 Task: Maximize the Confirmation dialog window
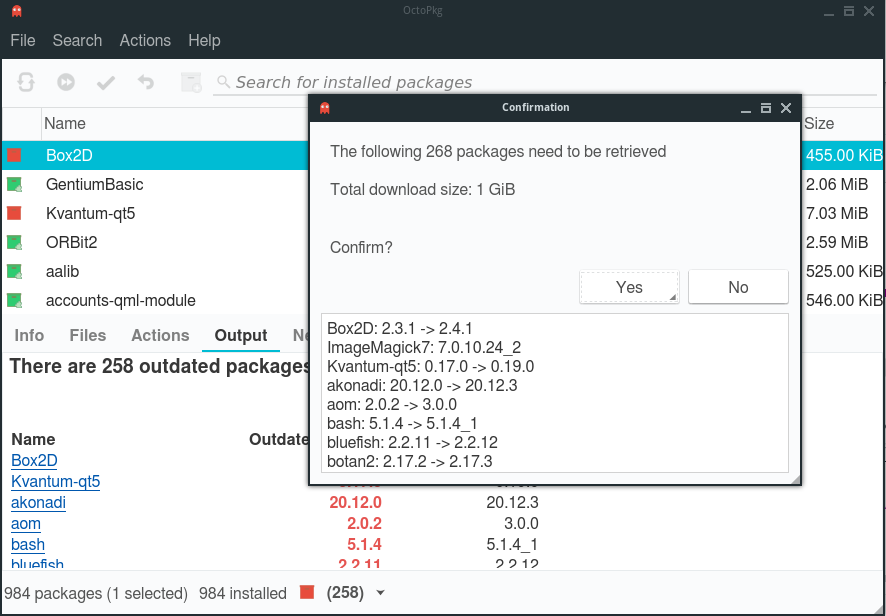766,108
